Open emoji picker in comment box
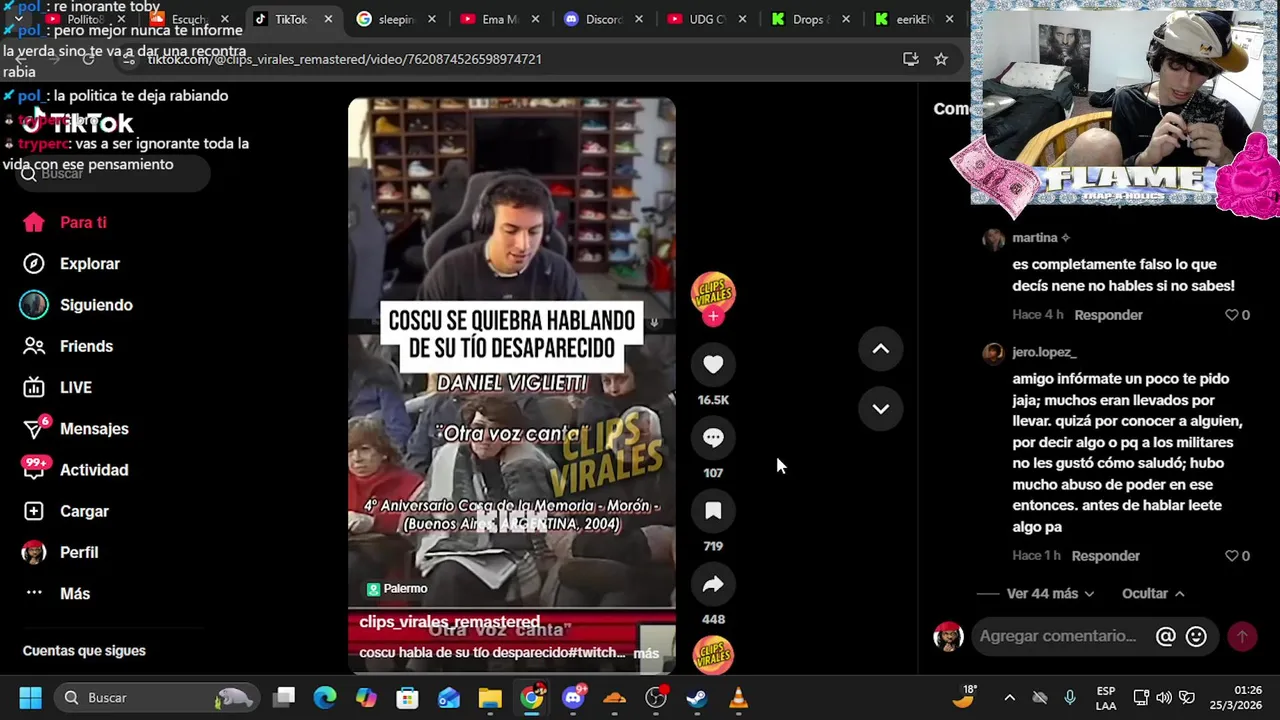This screenshot has height=720, width=1280. [x=1196, y=636]
